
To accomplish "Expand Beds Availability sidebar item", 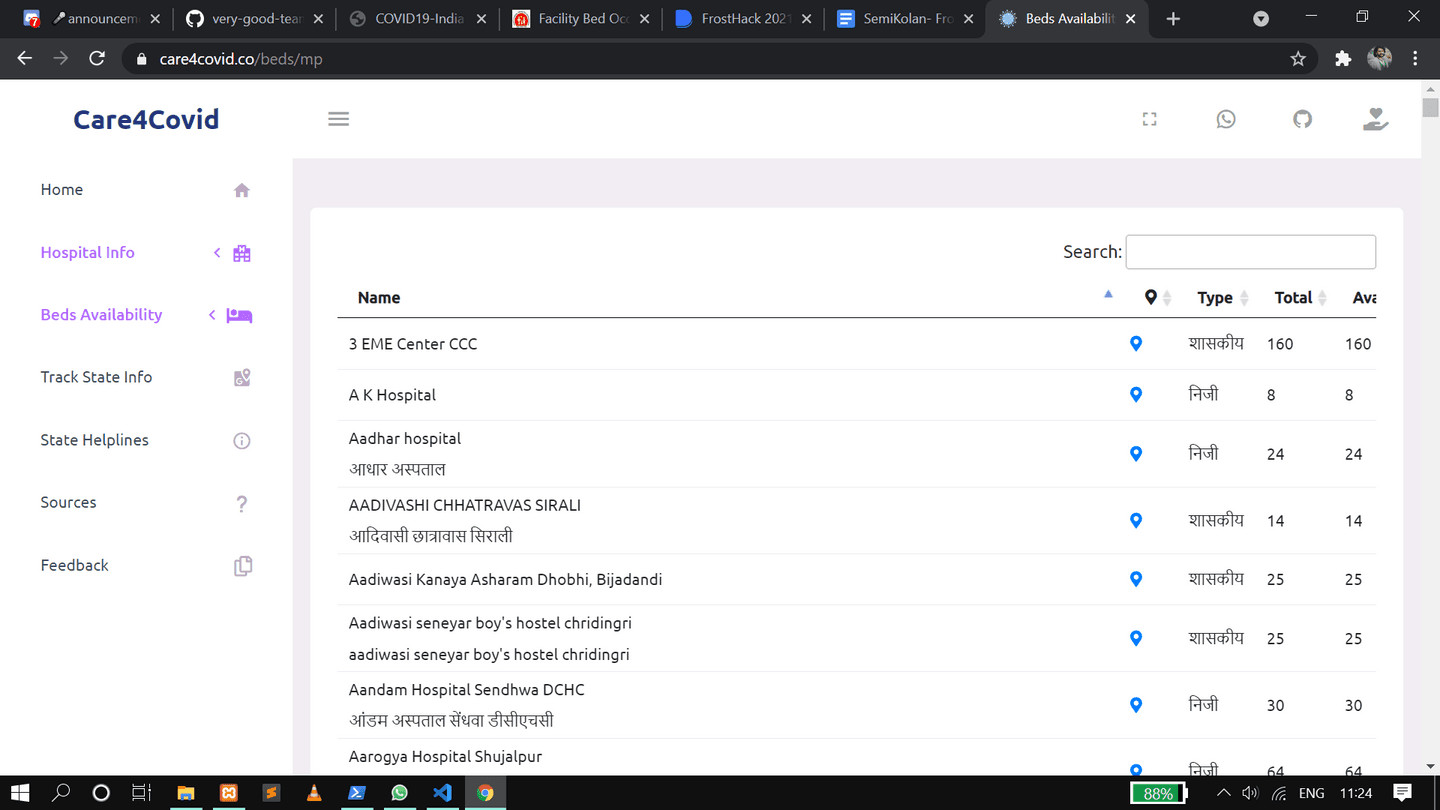I will tap(146, 315).
